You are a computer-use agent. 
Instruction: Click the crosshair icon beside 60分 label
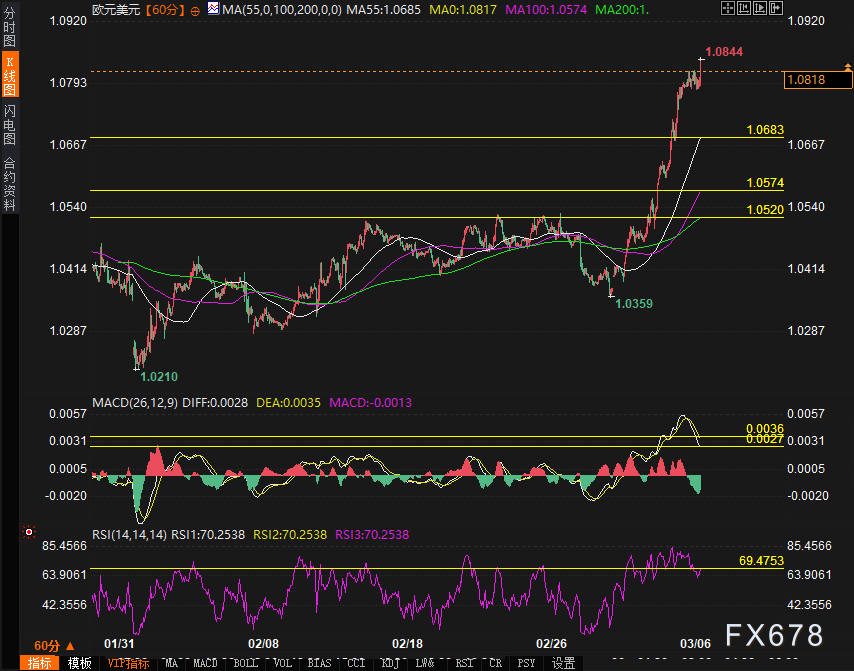tap(193, 9)
